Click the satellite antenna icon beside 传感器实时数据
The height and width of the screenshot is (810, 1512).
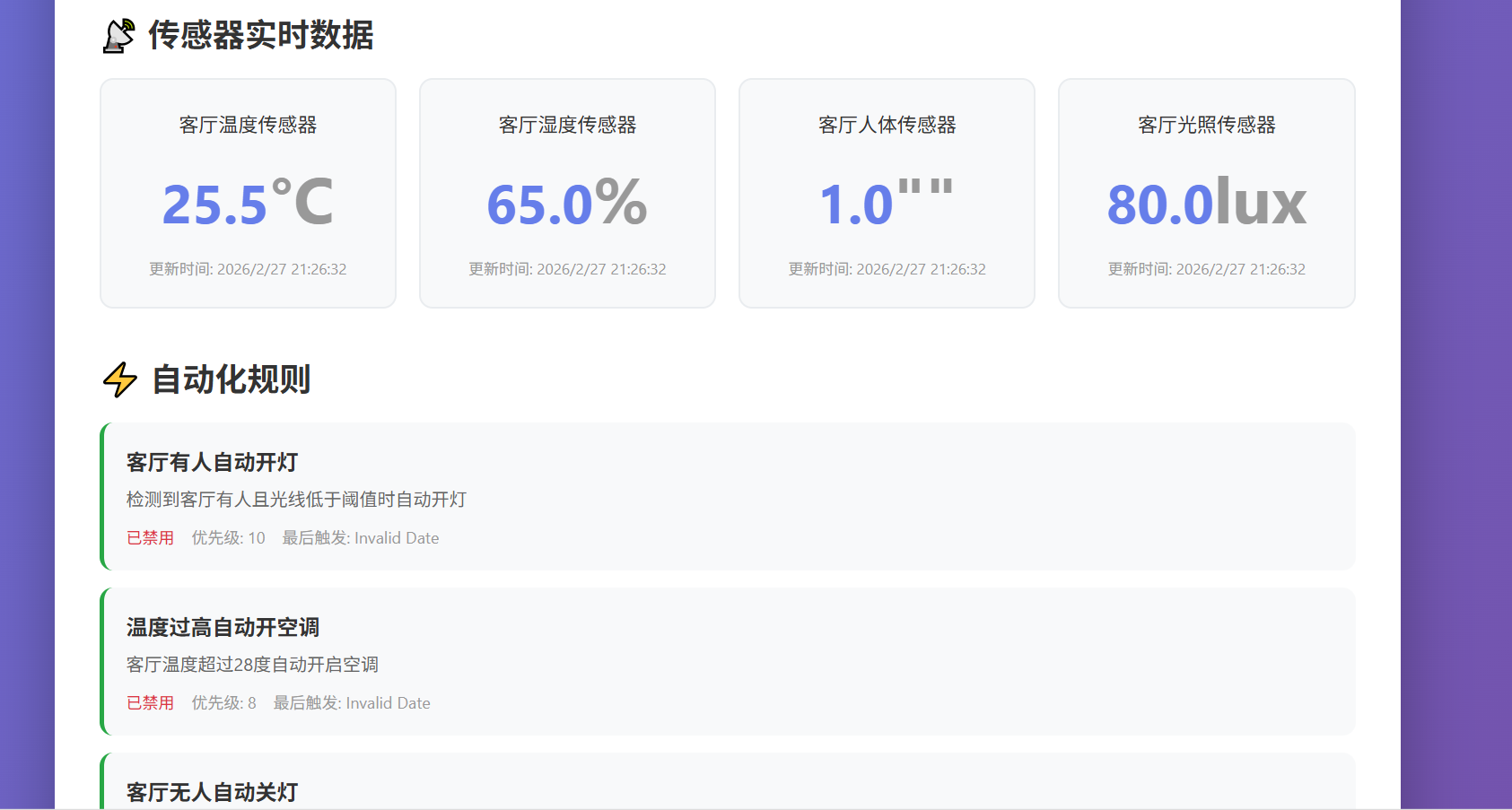[118, 36]
